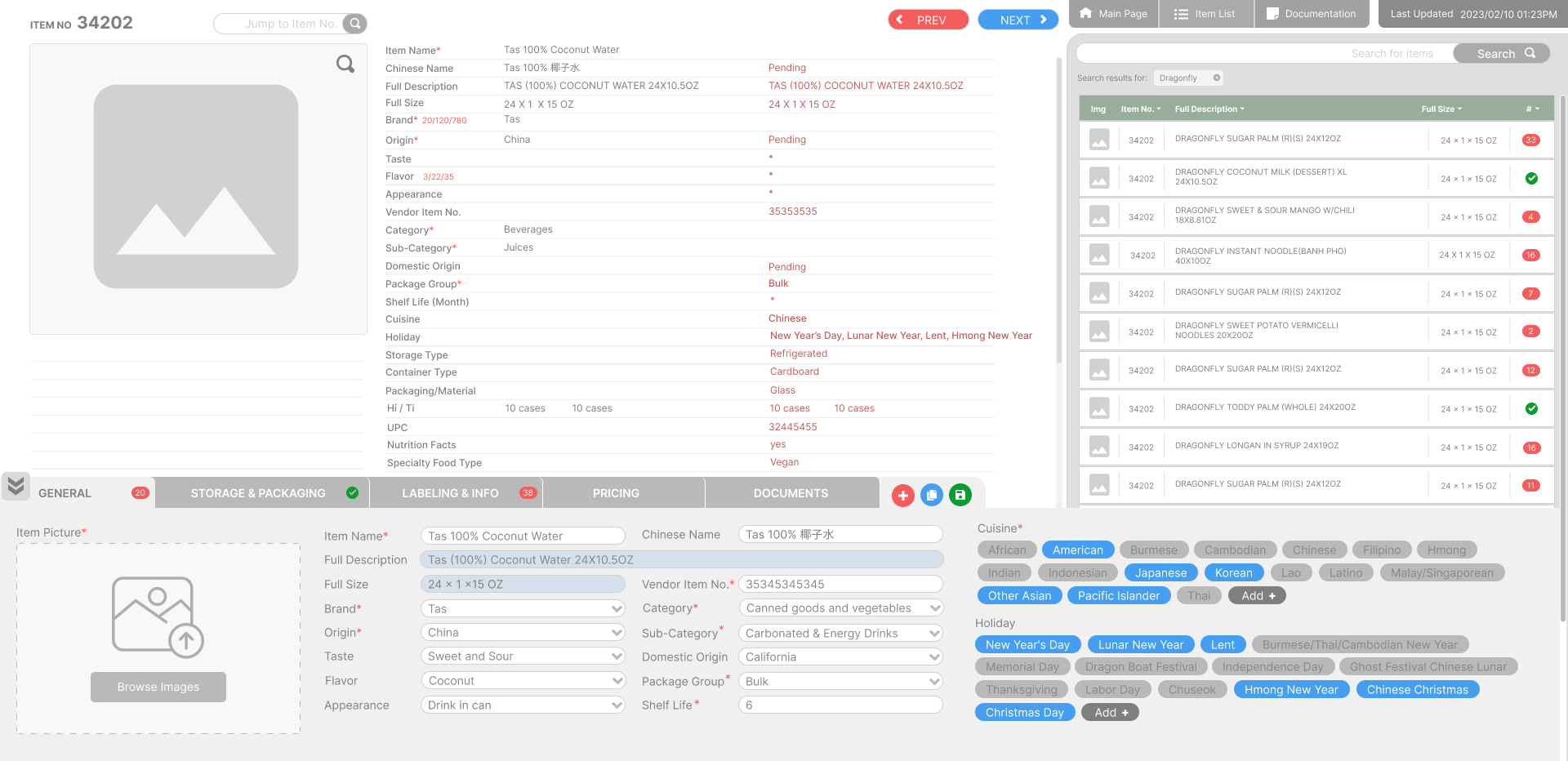Open the Main Page
This screenshot has width=1568, height=761.
pos(1113,14)
